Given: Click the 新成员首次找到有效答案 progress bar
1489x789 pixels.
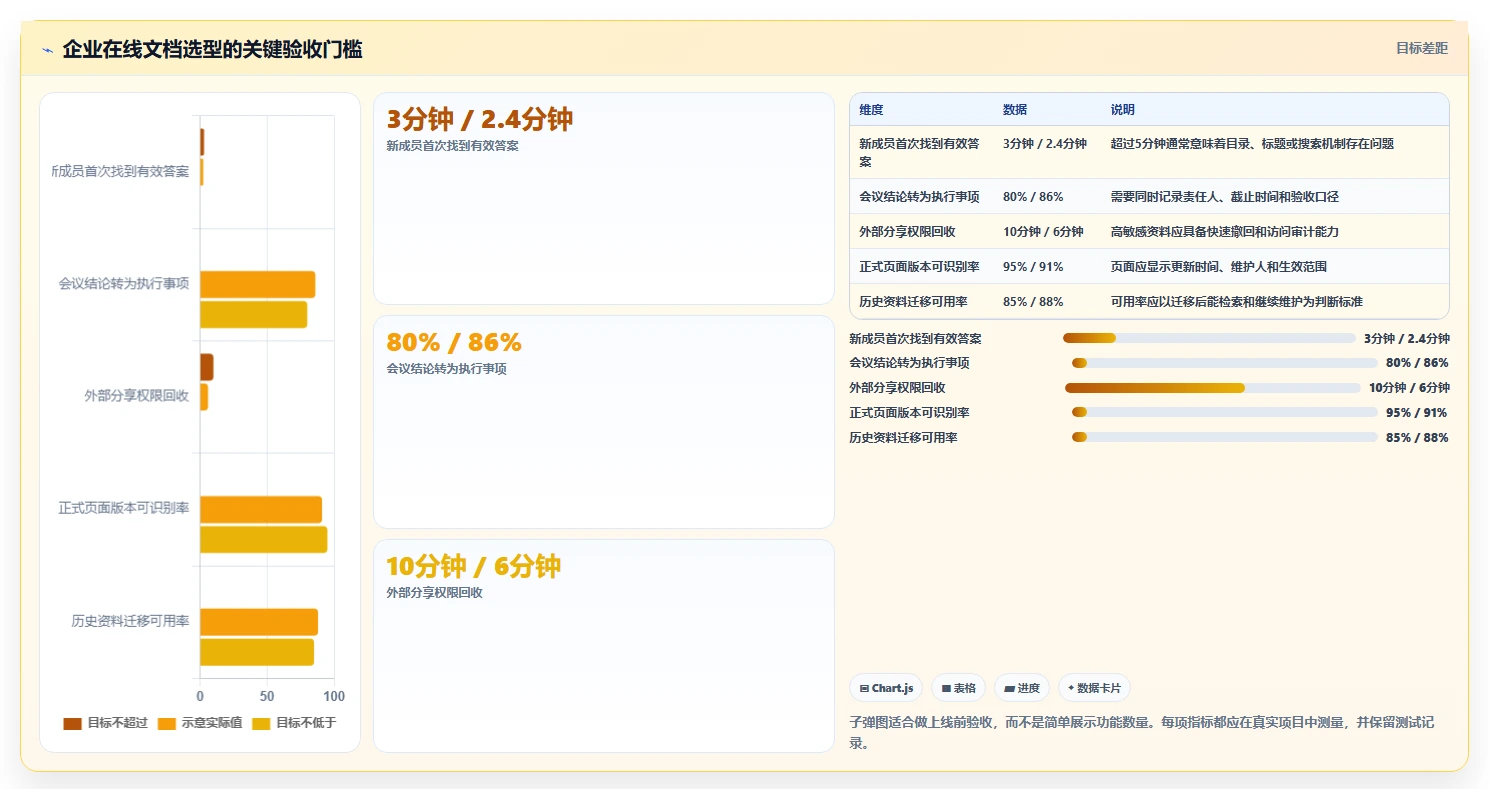Looking at the screenshot, I should pos(1209,338).
